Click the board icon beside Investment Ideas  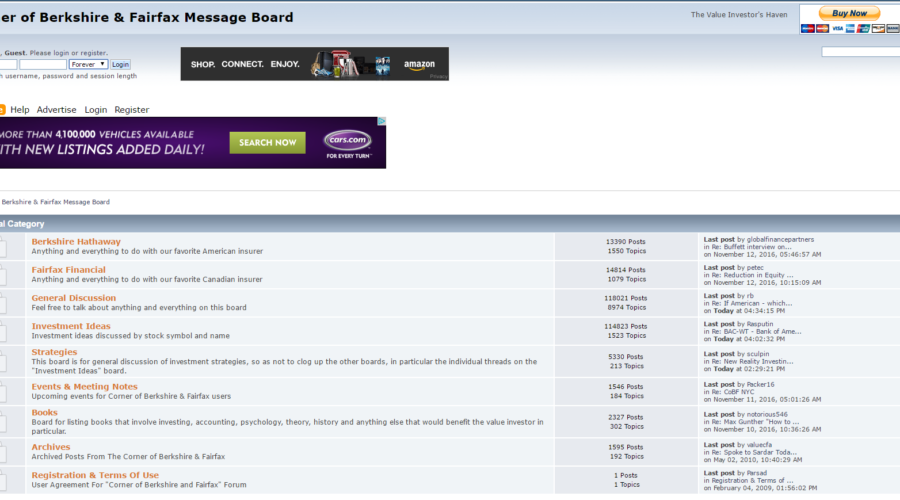tap(3, 331)
